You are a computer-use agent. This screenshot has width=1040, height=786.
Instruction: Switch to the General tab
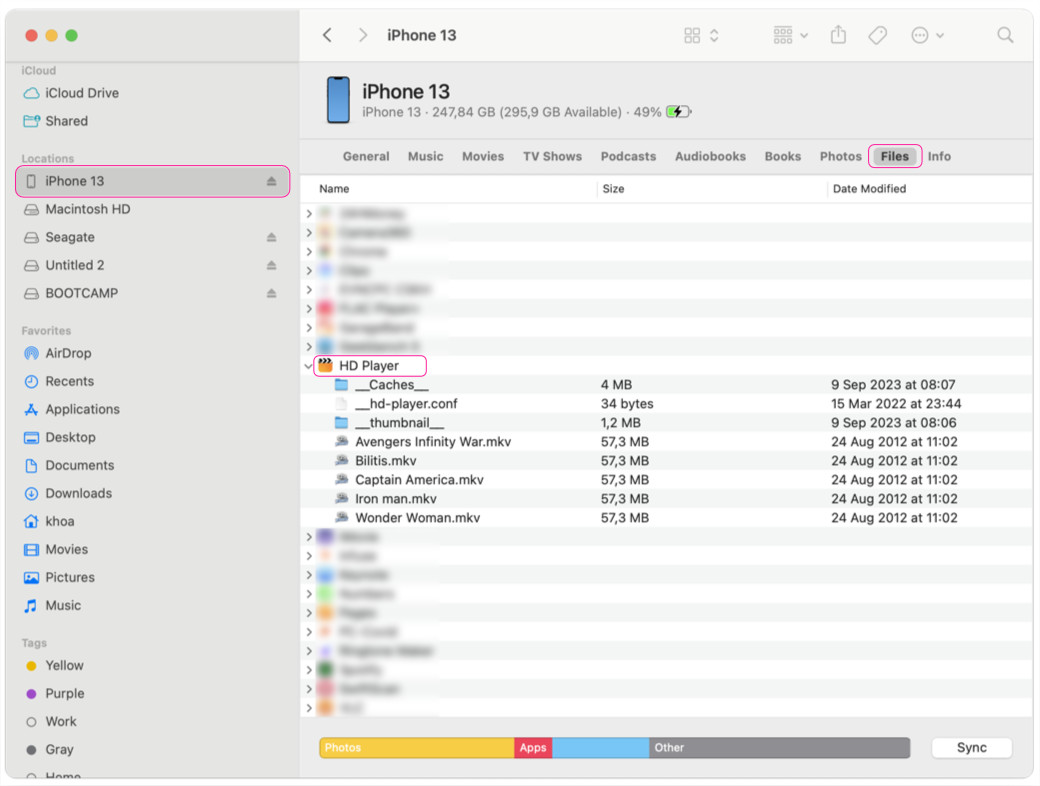366,157
